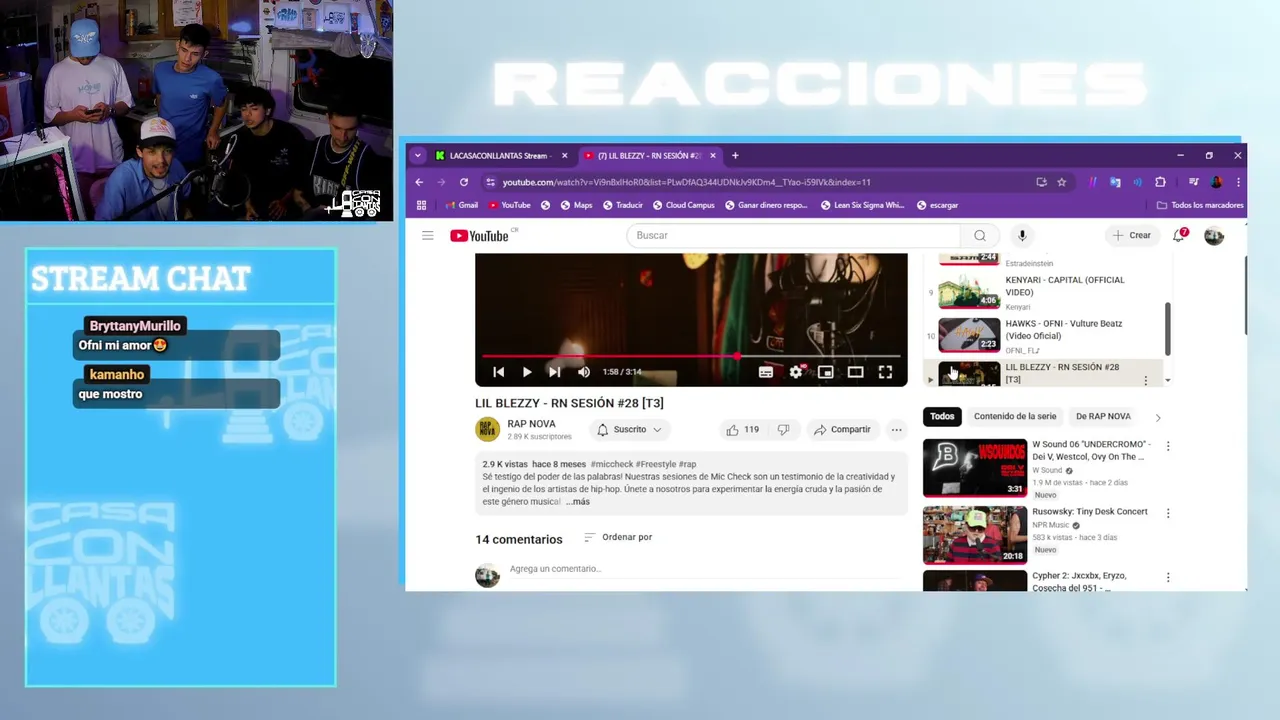This screenshot has width=1280, height=720.
Task: Open the Compartir share button
Action: point(842,429)
